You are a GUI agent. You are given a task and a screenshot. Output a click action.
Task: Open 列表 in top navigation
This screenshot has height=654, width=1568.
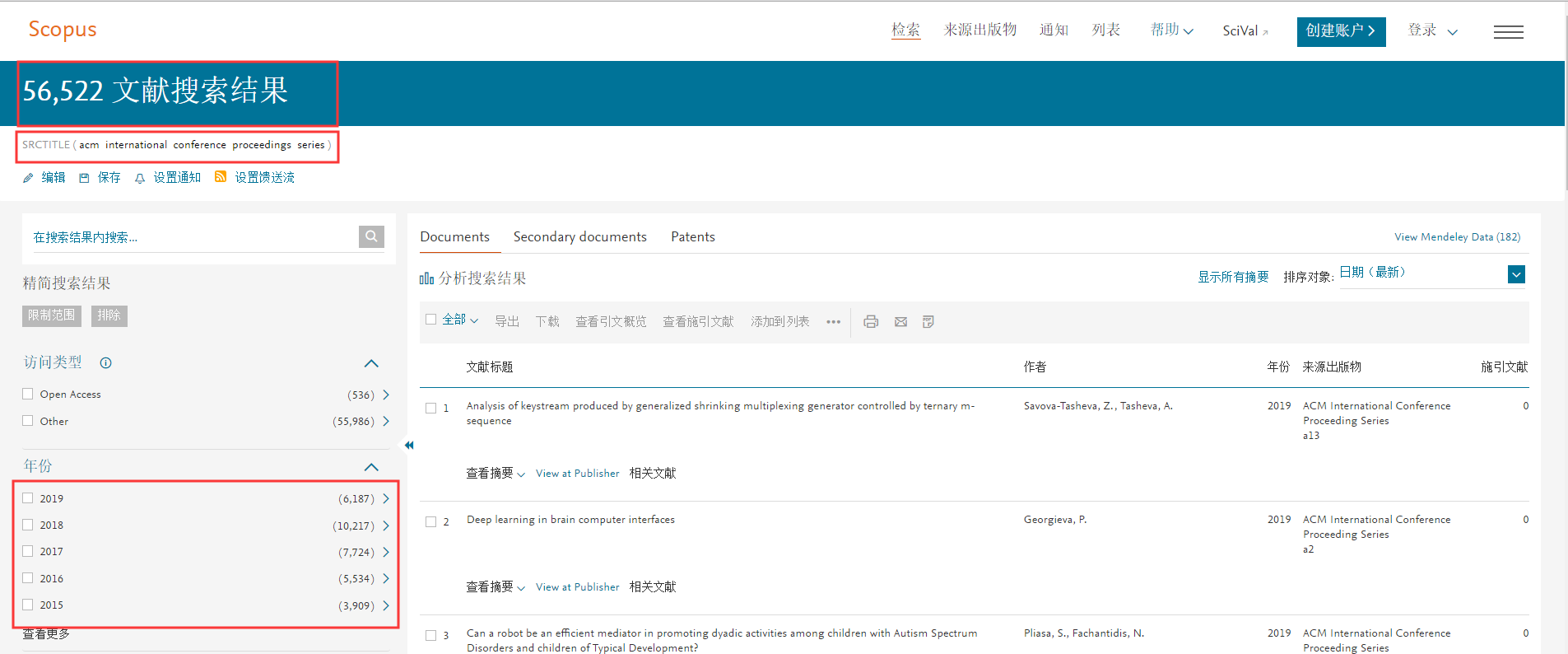1106,30
